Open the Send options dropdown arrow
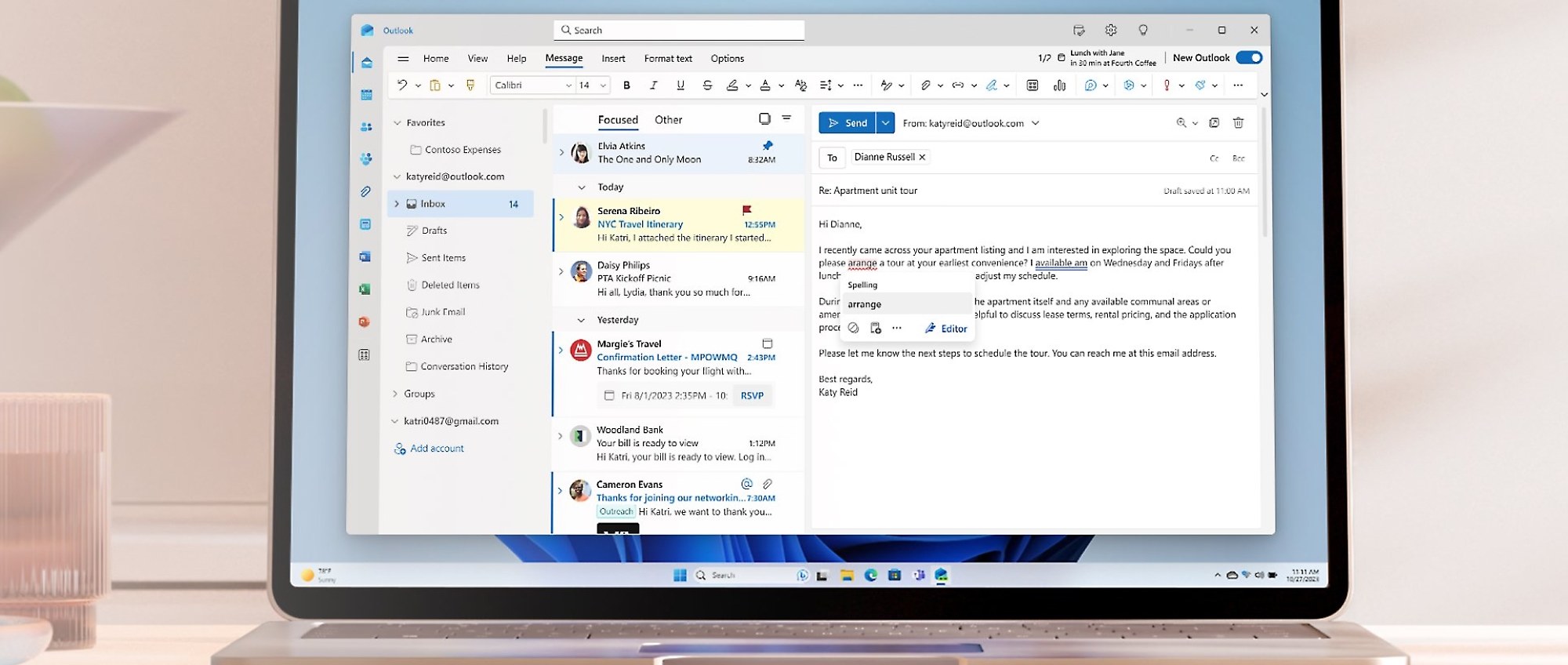This screenshot has height=665, width=1568. [x=885, y=122]
